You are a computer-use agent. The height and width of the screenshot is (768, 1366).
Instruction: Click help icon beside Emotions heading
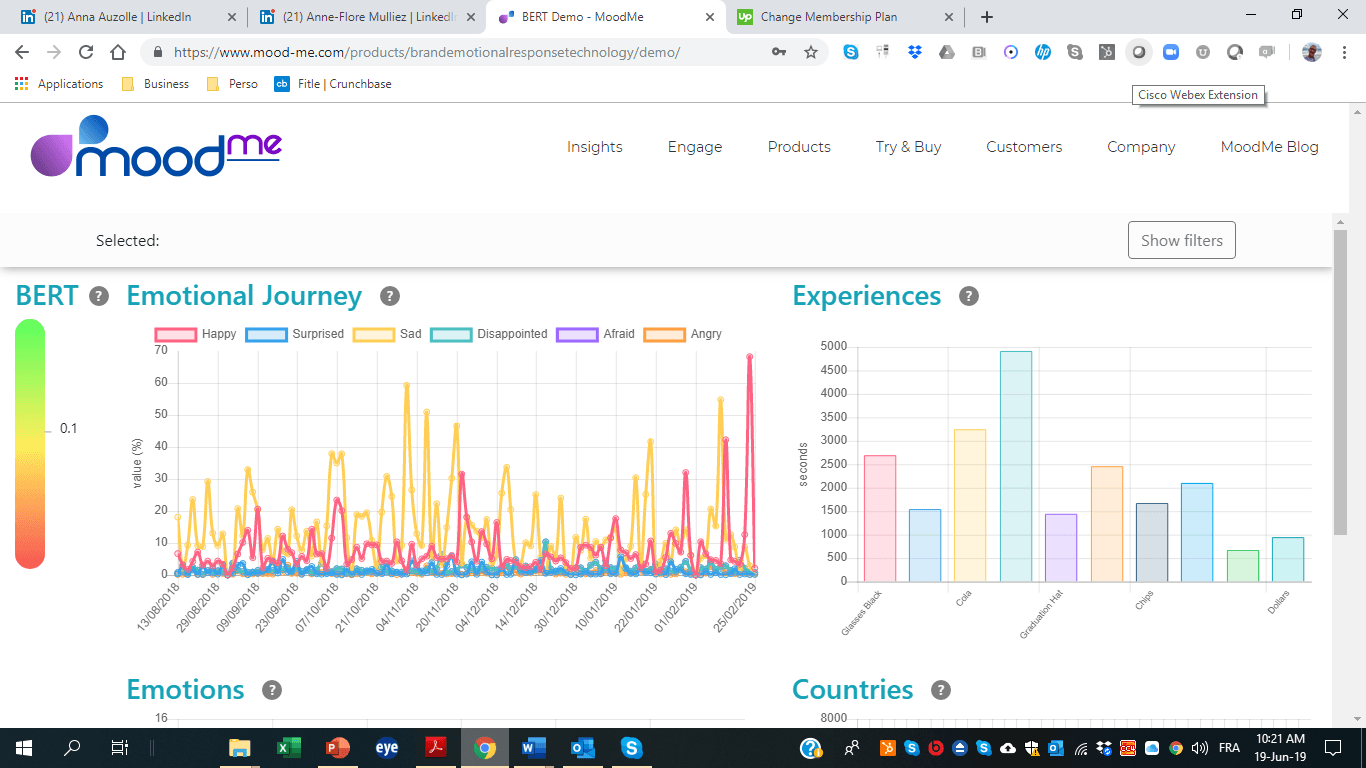click(271, 690)
